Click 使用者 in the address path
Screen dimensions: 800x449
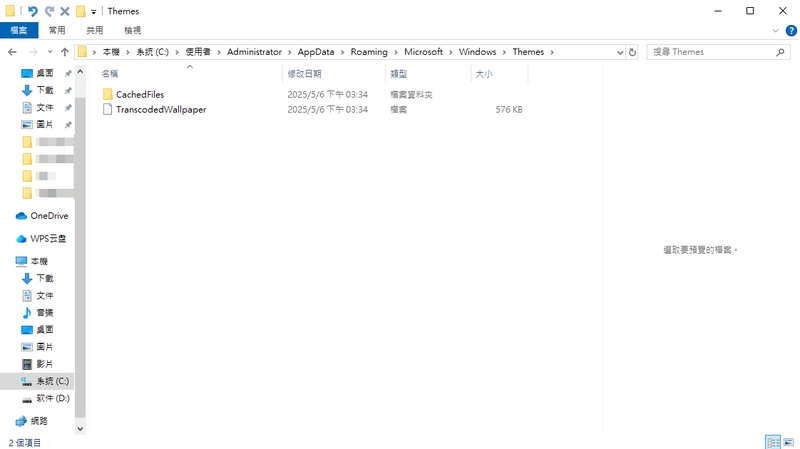[198, 52]
